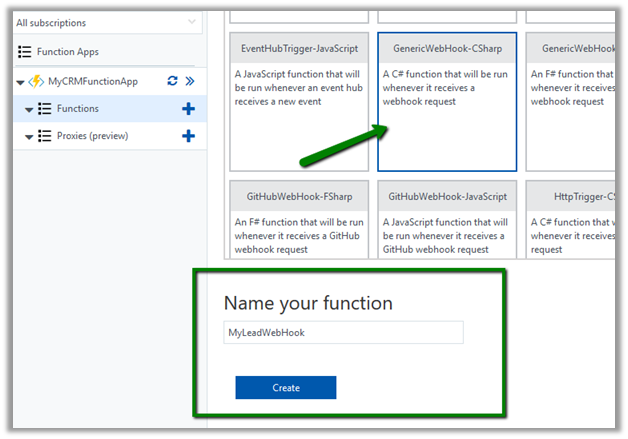Click the Proxies (preview) list icon
This screenshot has height=439, width=628.
44,136
